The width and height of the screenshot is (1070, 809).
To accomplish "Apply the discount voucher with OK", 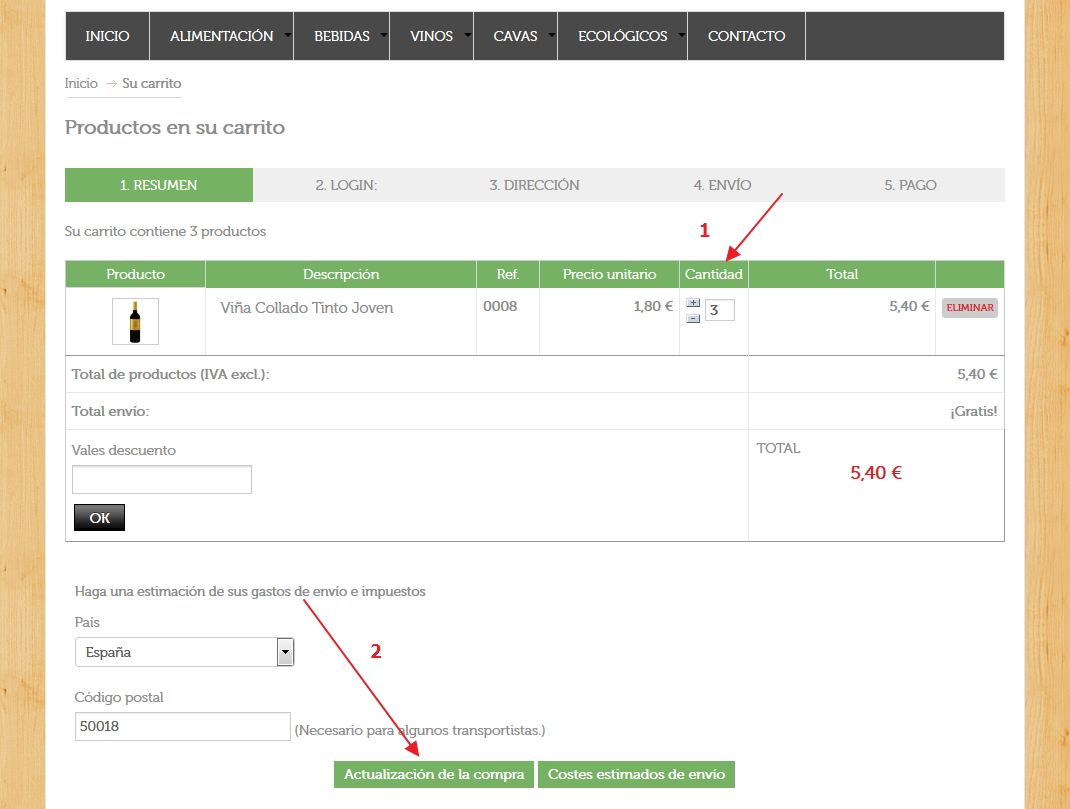I will pos(100,518).
